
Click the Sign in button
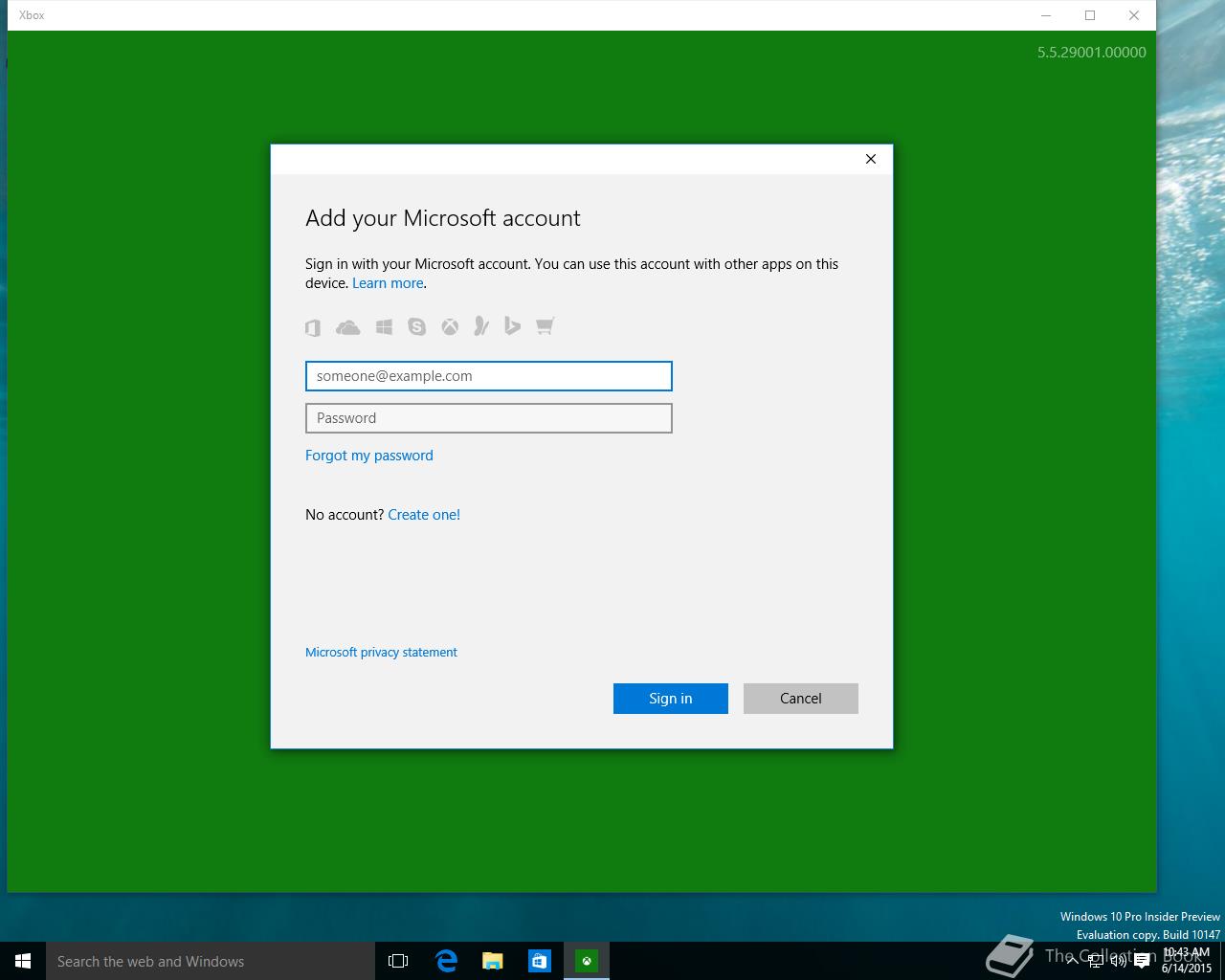(x=671, y=699)
